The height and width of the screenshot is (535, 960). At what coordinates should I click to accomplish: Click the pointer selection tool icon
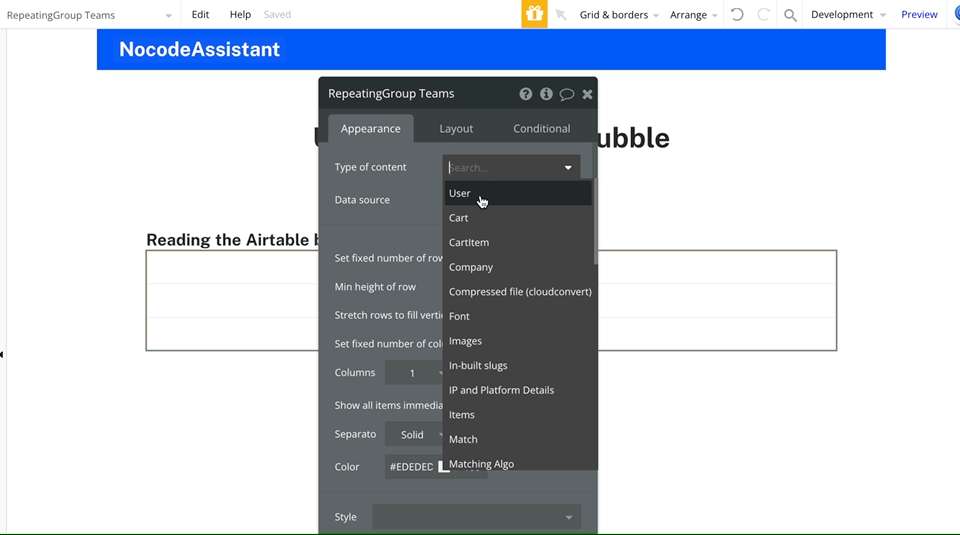tap(561, 15)
